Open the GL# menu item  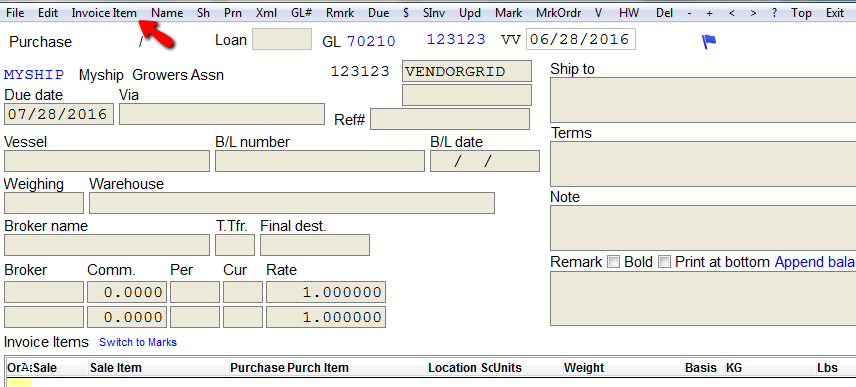tap(301, 13)
